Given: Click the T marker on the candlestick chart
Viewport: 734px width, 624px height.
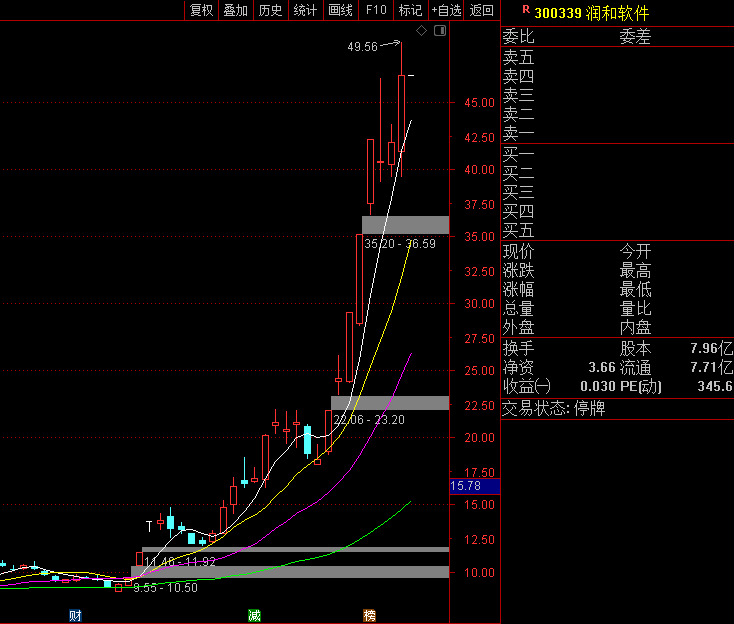Looking at the screenshot, I should [149, 527].
